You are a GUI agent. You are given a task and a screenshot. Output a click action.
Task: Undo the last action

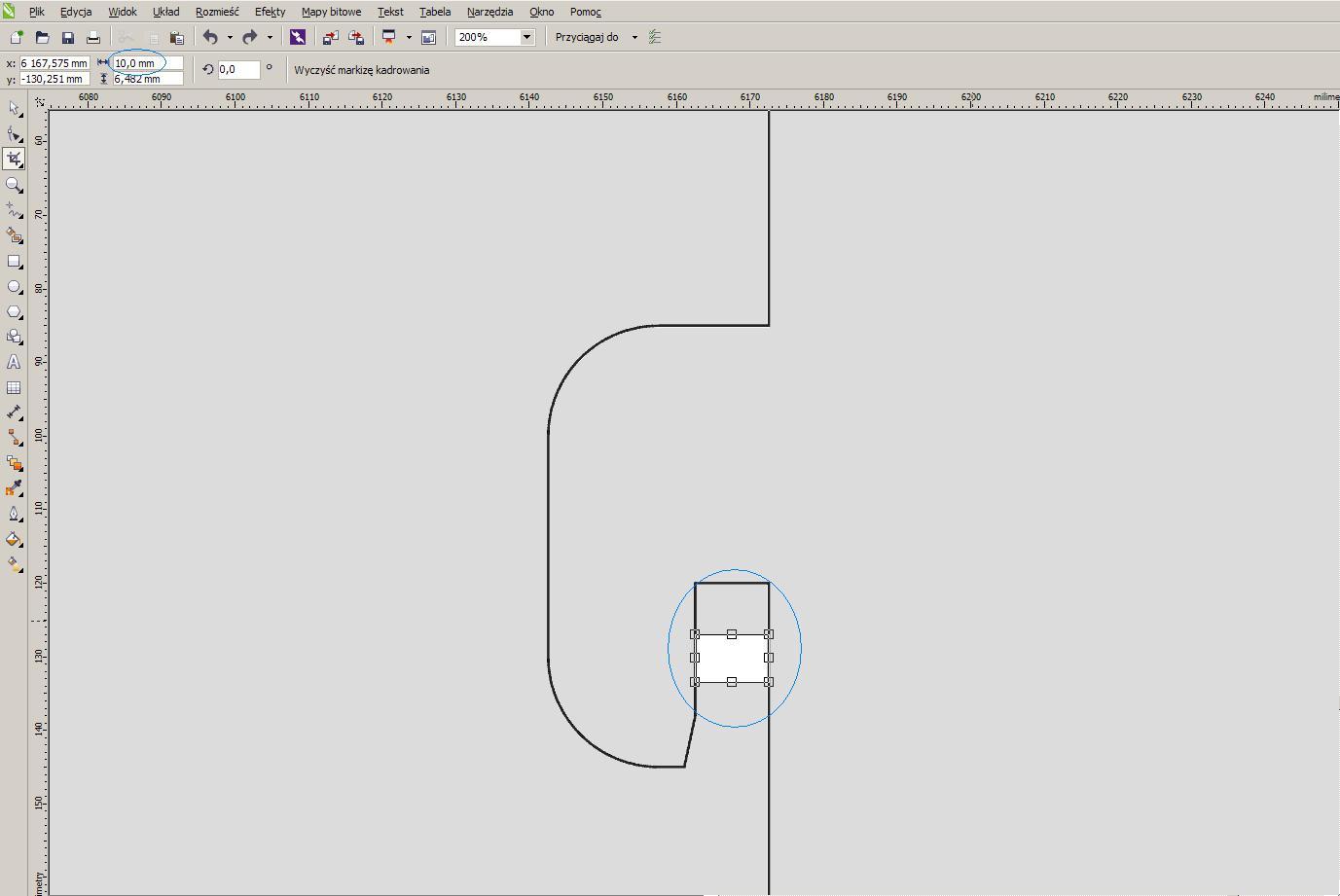[210, 37]
